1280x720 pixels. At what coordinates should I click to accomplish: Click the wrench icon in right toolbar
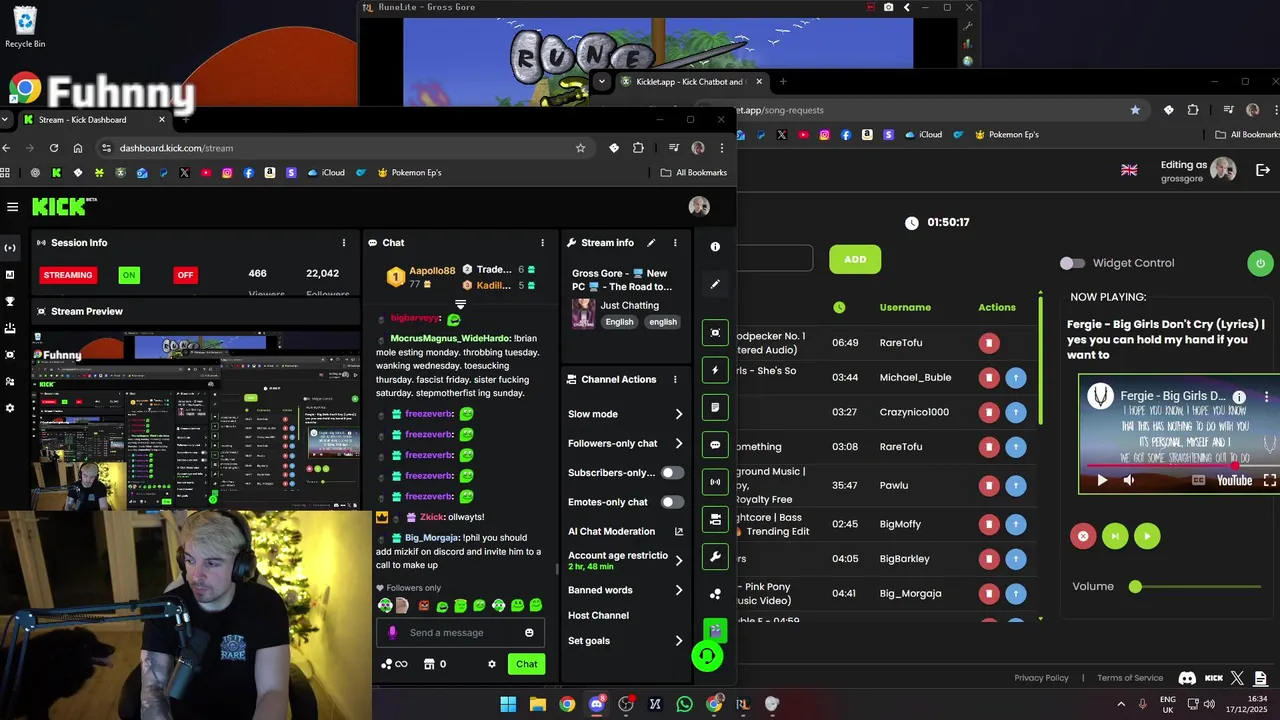(x=715, y=556)
